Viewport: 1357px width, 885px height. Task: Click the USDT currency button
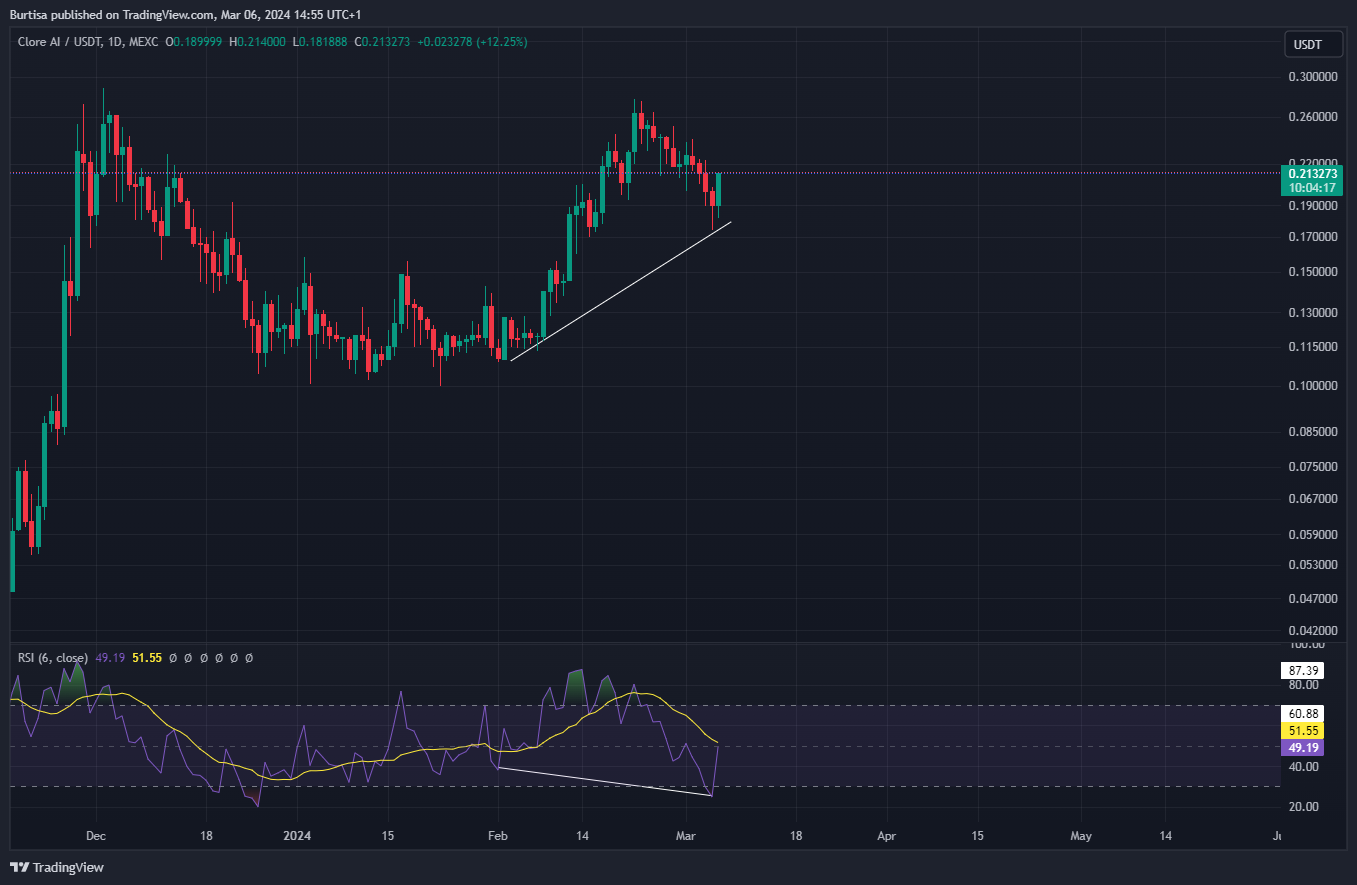(1313, 45)
